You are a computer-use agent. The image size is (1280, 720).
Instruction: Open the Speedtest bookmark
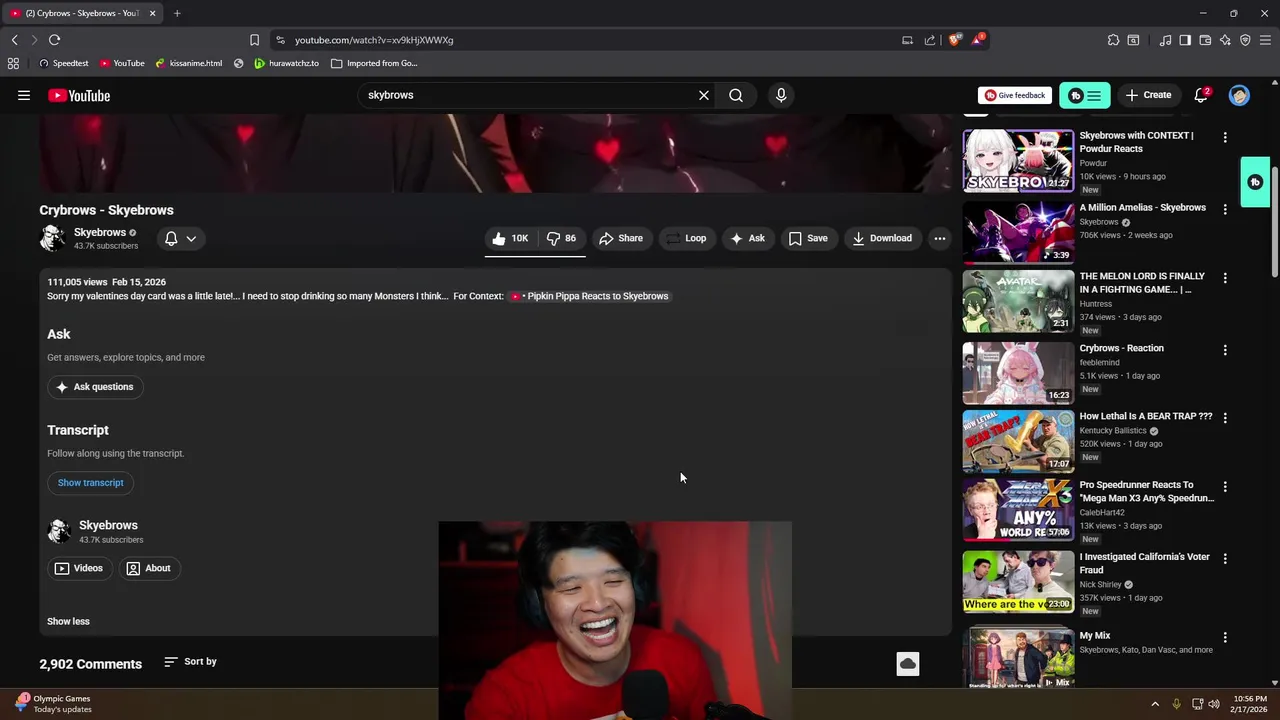[x=64, y=63]
